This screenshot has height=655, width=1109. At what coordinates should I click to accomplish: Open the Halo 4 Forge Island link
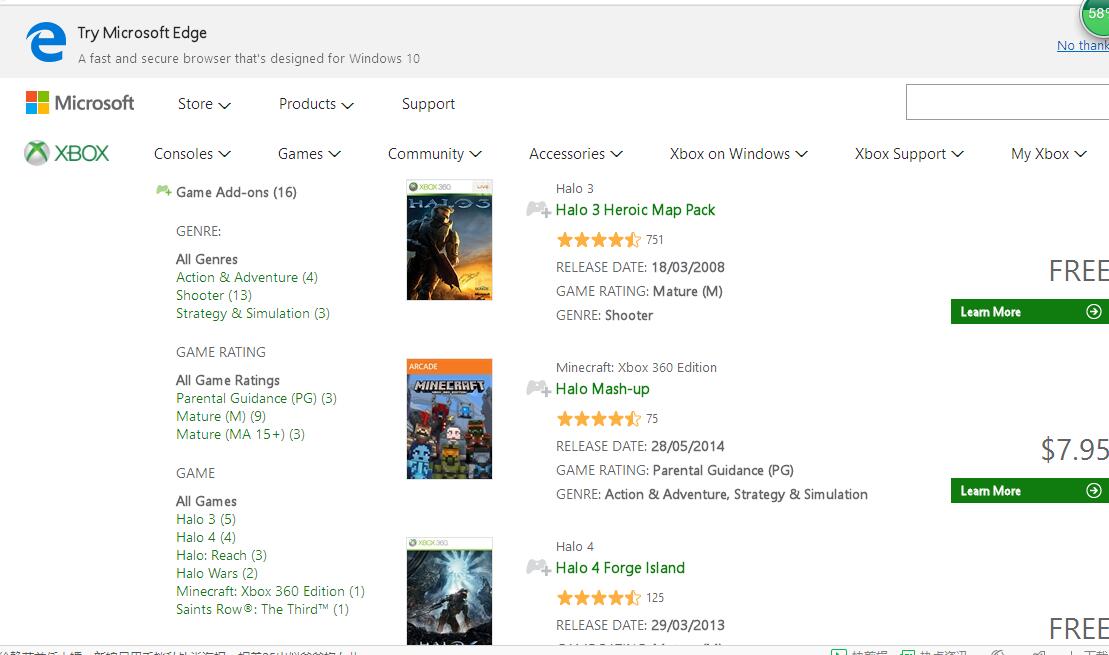point(620,568)
